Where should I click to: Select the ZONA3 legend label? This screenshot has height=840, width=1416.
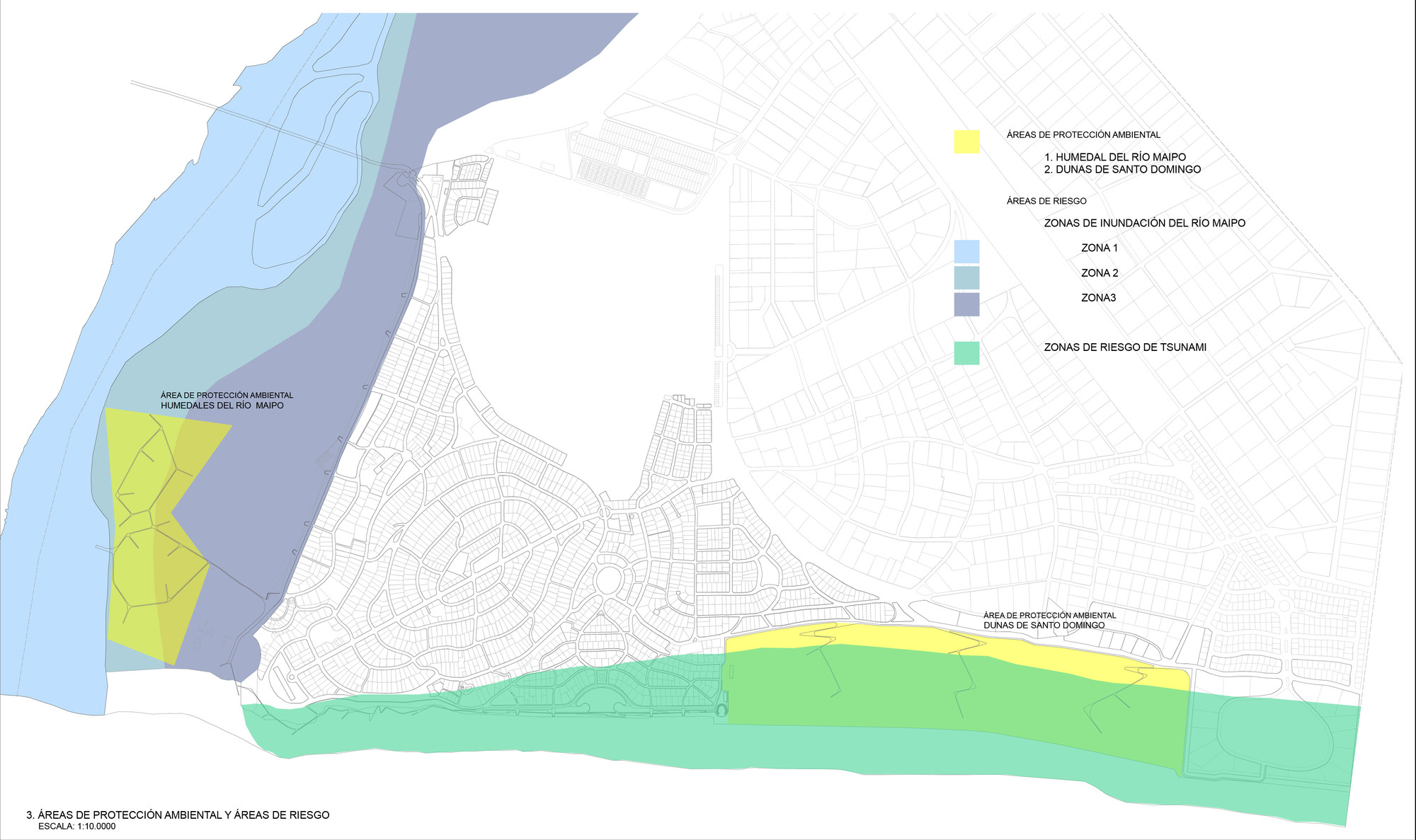click(x=1098, y=298)
